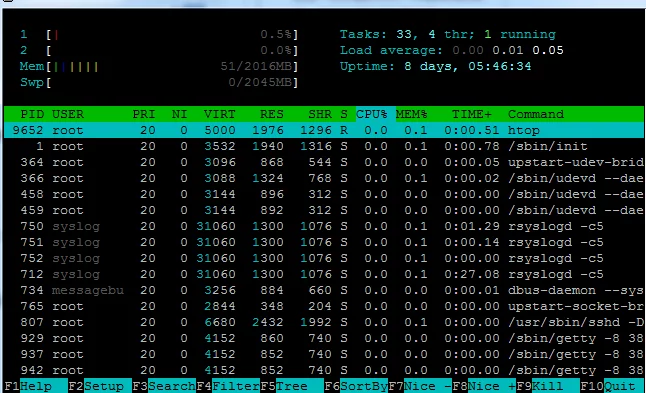Sort by the CPU% column header

(x=372, y=114)
